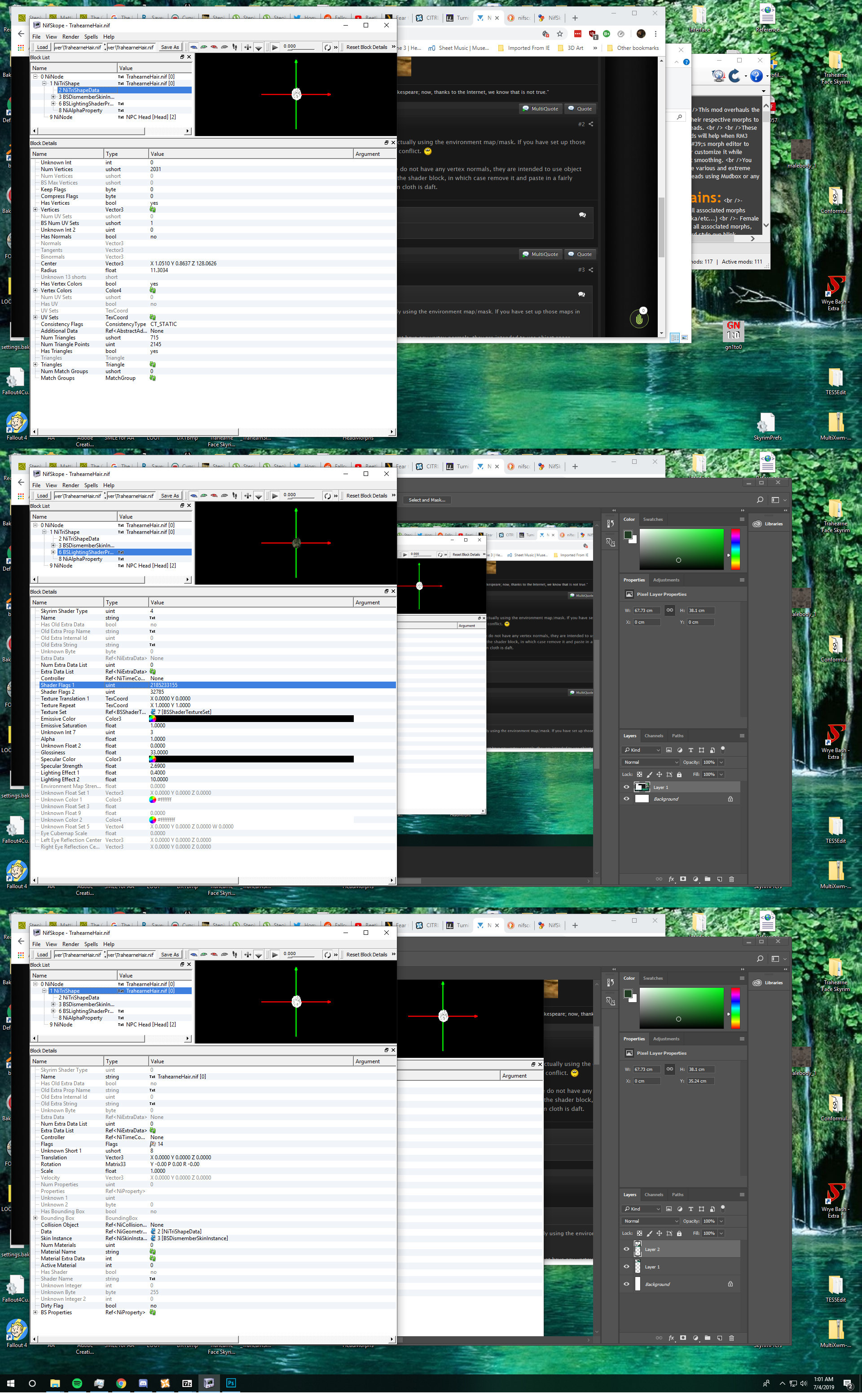Open Chrome's three-dot menu icon
This screenshot has width=862, height=1400.
(x=655, y=34)
